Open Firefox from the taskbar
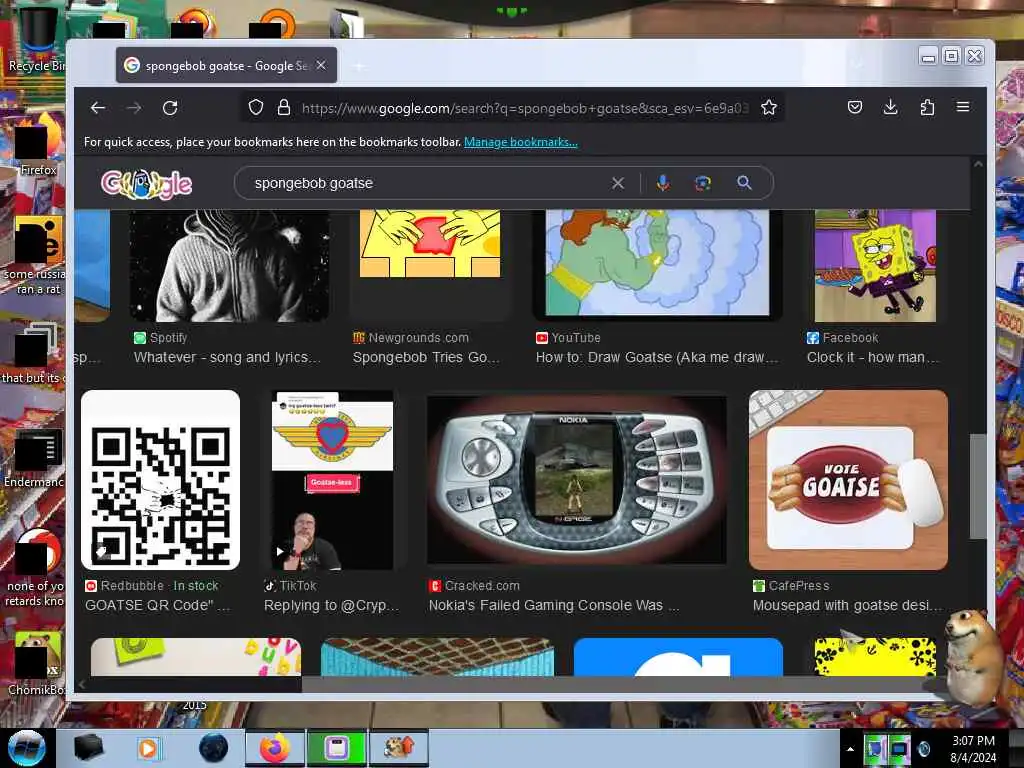This screenshot has height=768, width=1024. click(274, 748)
